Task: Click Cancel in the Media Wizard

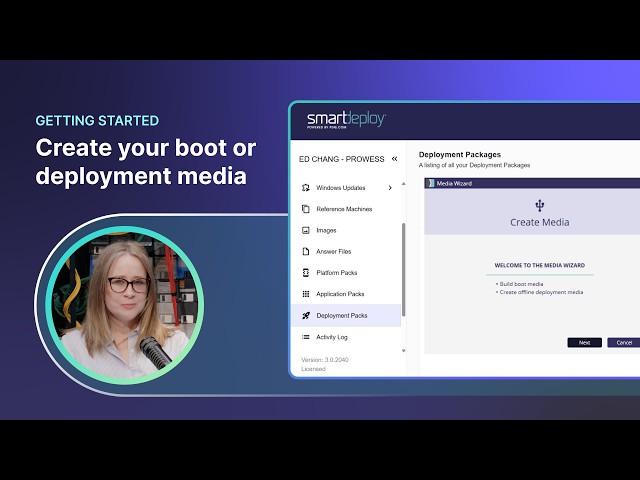Action: (623, 342)
